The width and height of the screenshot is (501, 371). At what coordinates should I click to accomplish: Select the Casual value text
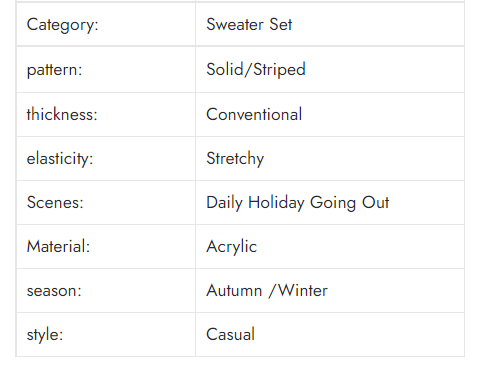click(230, 334)
